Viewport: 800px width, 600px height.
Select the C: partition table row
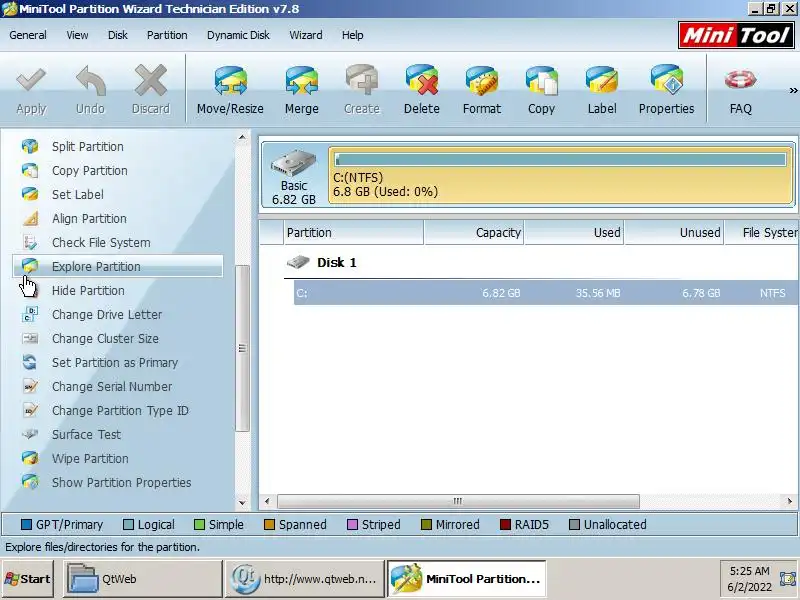tap(546, 293)
